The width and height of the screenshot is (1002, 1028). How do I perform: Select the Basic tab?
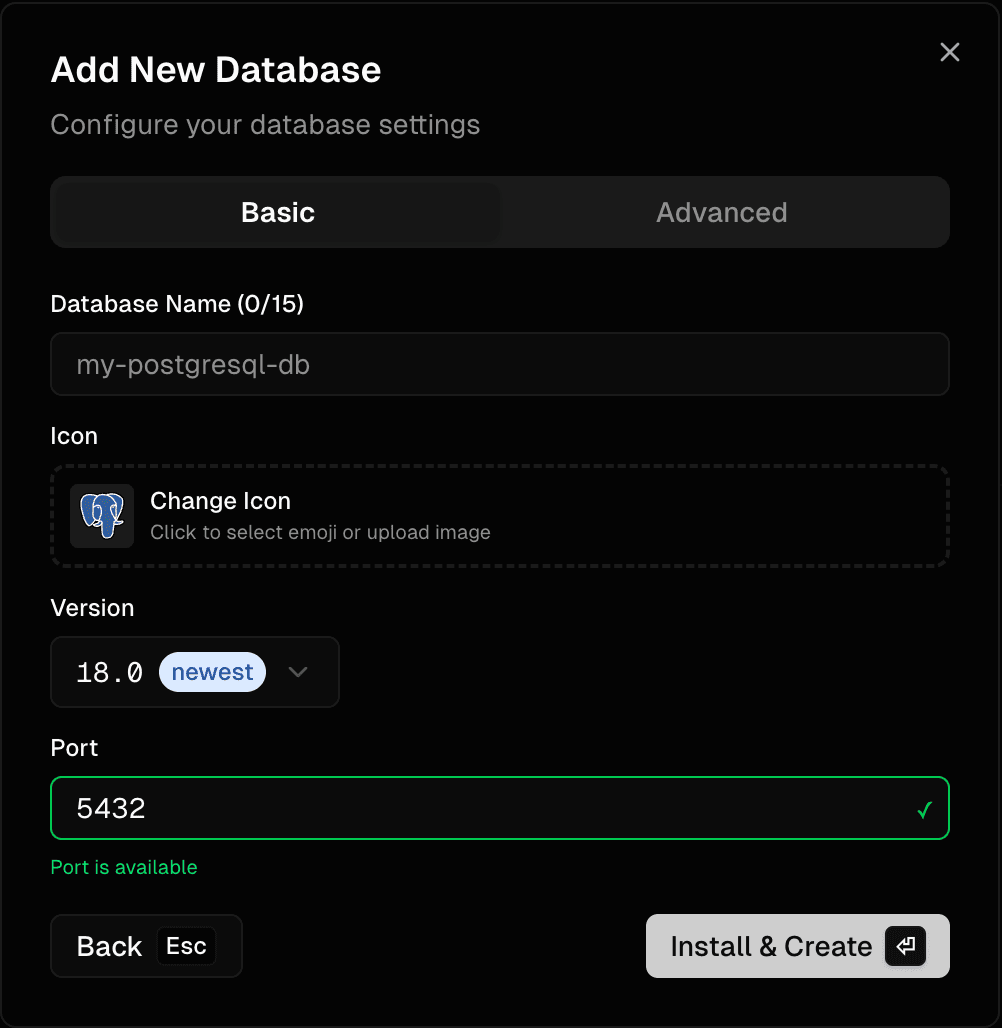(276, 212)
